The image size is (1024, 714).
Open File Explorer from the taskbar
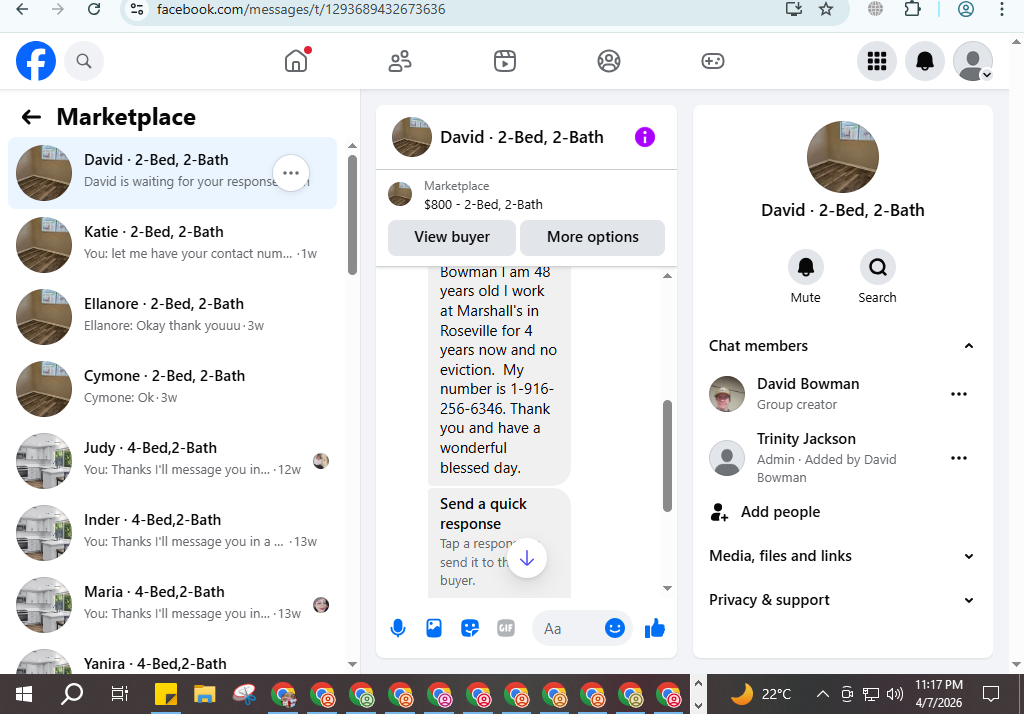[x=204, y=694]
